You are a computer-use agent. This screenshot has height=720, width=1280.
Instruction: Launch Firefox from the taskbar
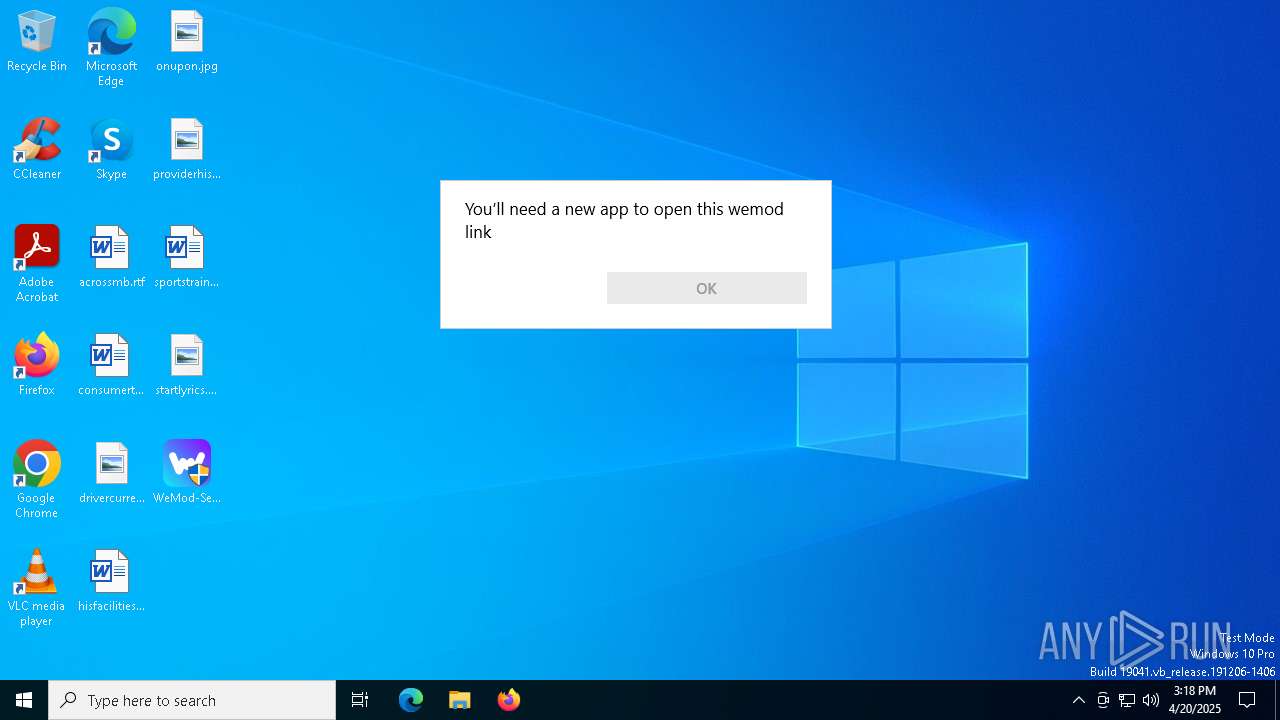click(x=509, y=700)
